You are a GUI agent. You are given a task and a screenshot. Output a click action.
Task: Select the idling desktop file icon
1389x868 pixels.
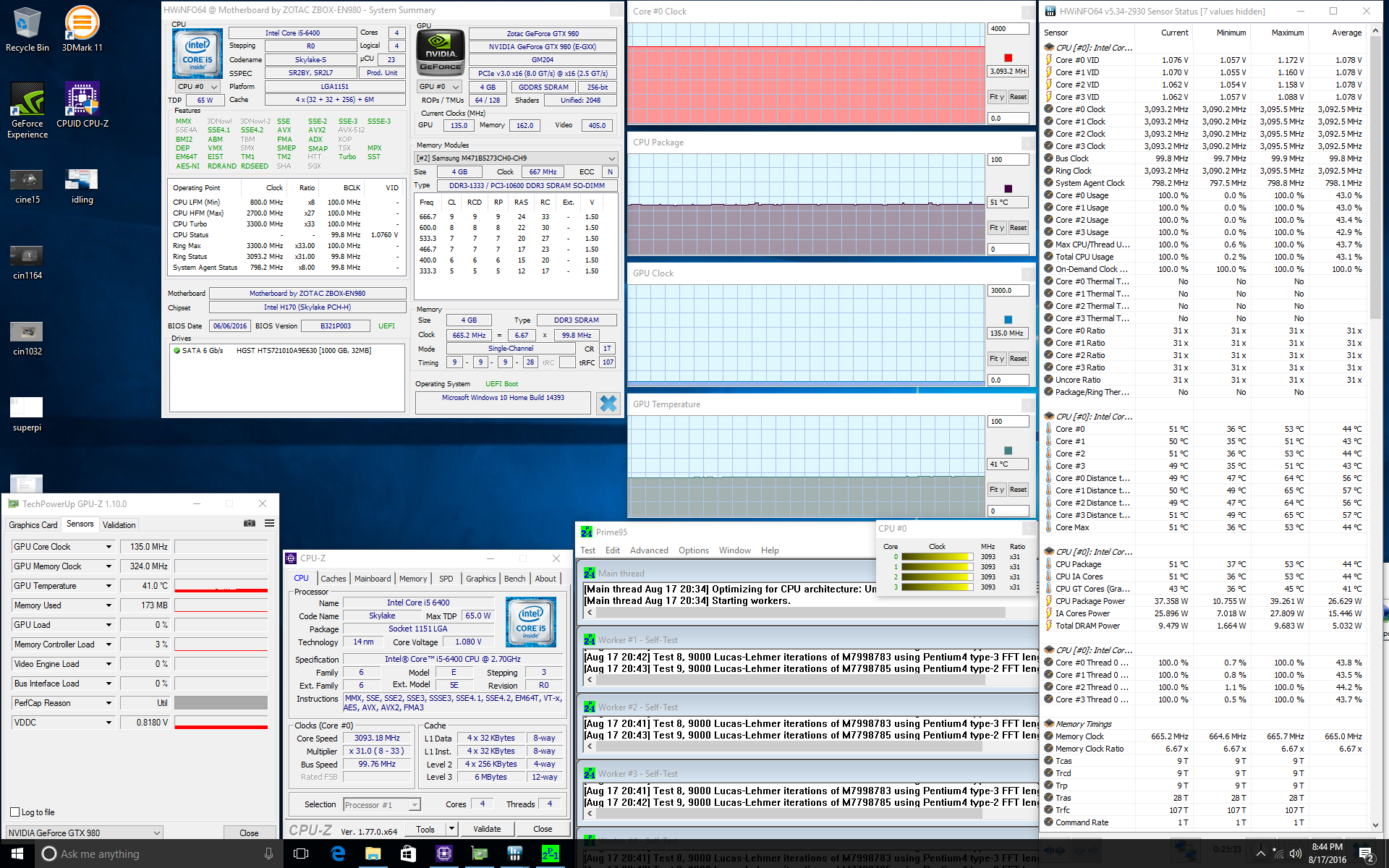pos(82,186)
